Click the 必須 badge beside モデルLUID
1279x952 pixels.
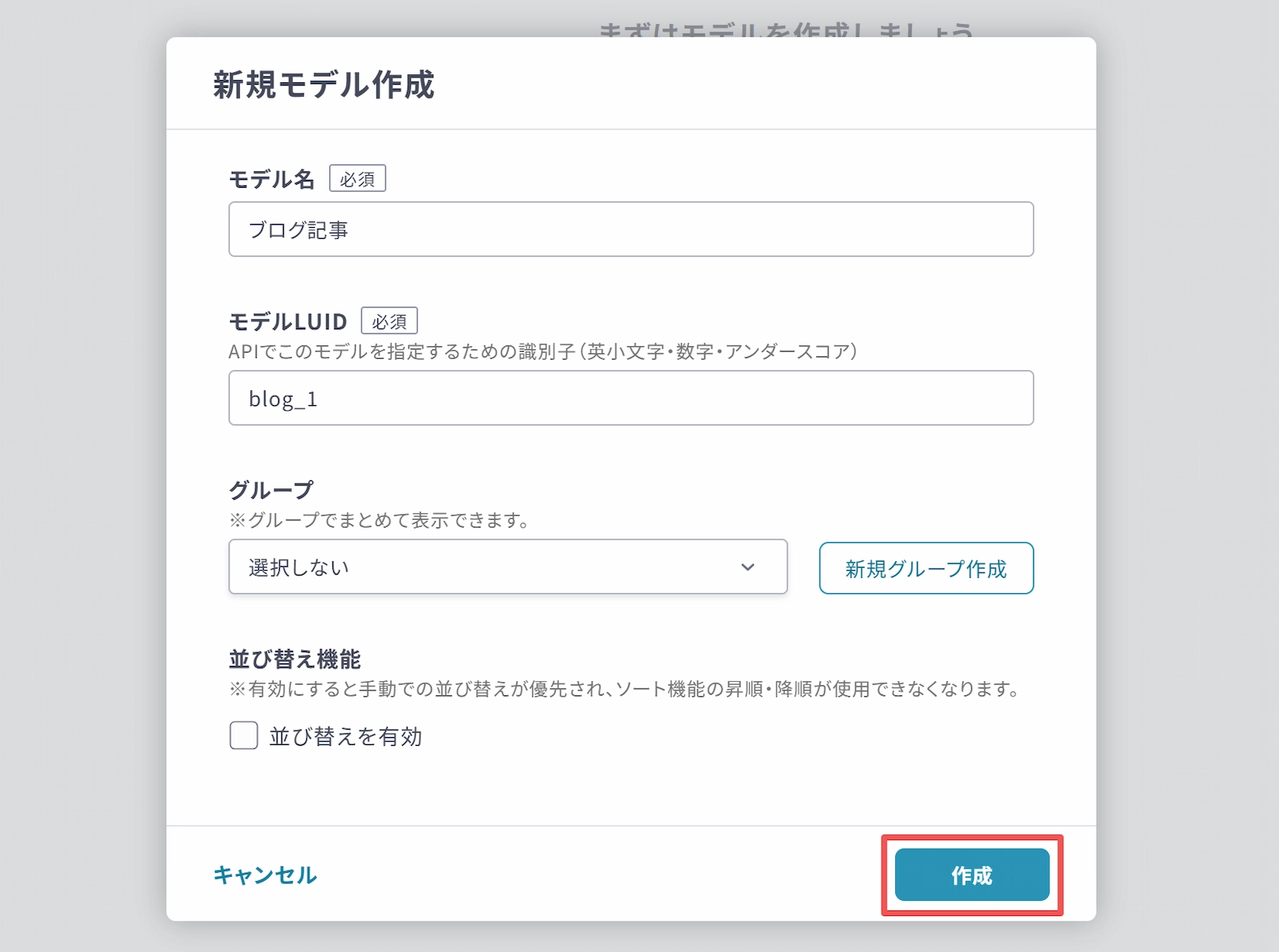click(x=389, y=321)
